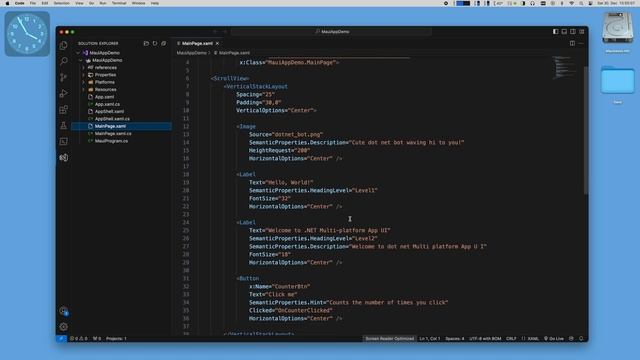This screenshot has width=640, height=360.
Task: Open the Edit menu
Action: tap(44, 3)
